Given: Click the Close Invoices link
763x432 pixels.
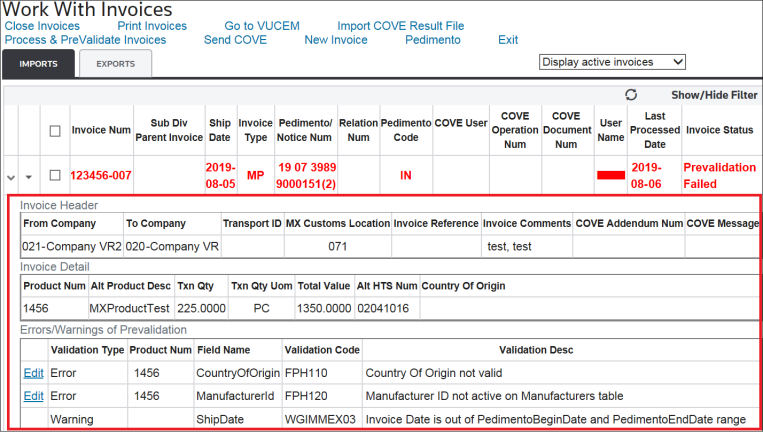Looking at the screenshot, I should (x=42, y=26).
